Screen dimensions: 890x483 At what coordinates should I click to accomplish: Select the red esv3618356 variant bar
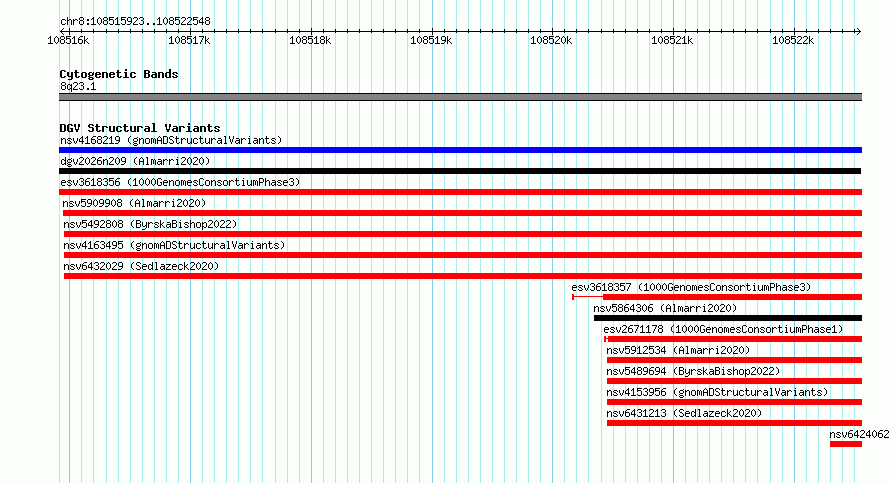tap(460, 192)
